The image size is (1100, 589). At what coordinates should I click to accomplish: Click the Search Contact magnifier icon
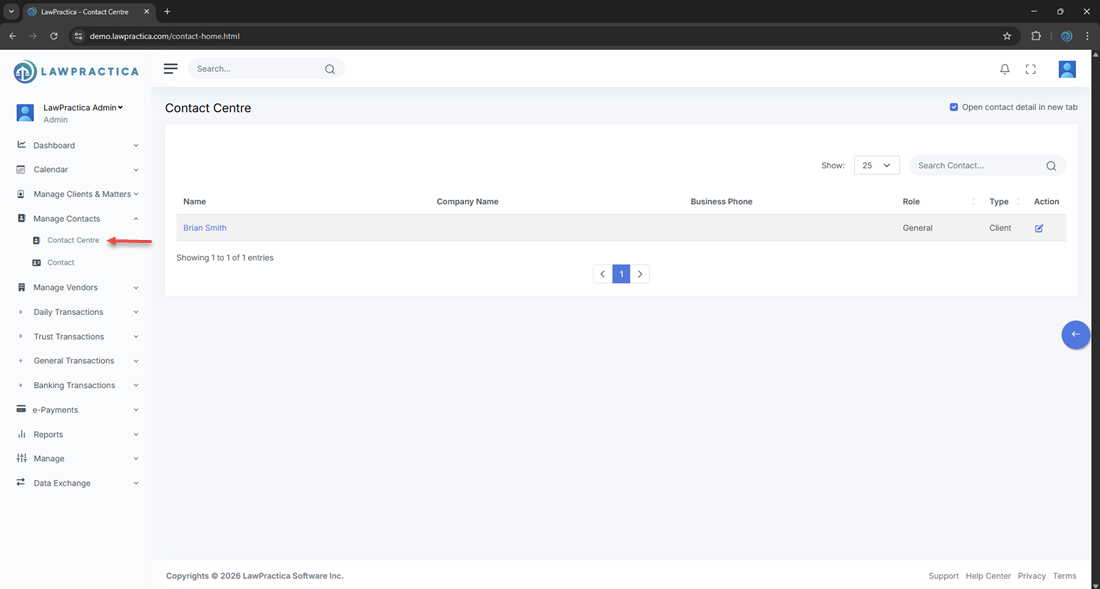1051,166
